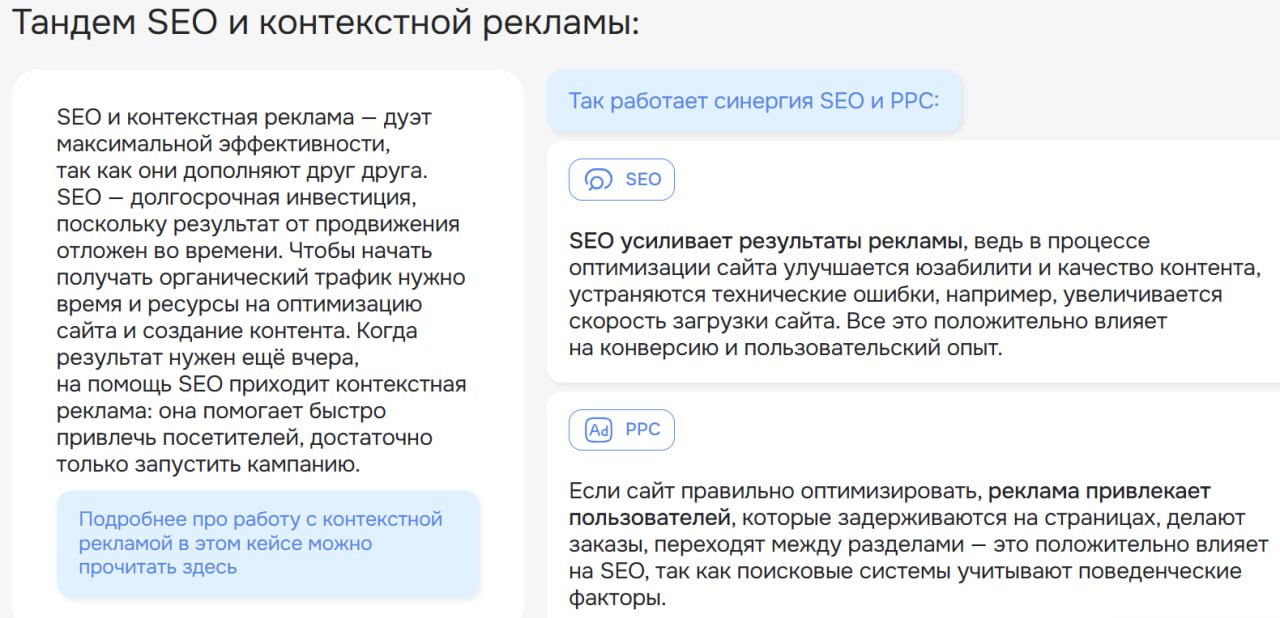Click the PPC badge Ad icon
The height and width of the screenshot is (618, 1280).
[599, 430]
